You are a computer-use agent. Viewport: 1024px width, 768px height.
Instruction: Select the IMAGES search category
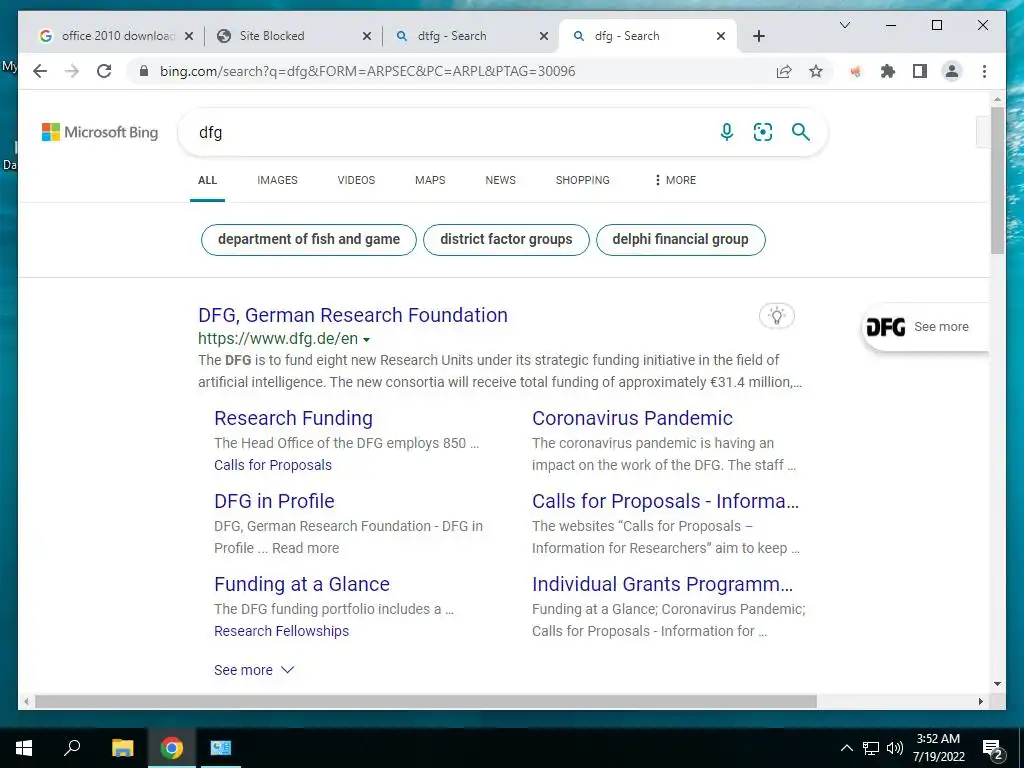277,180
